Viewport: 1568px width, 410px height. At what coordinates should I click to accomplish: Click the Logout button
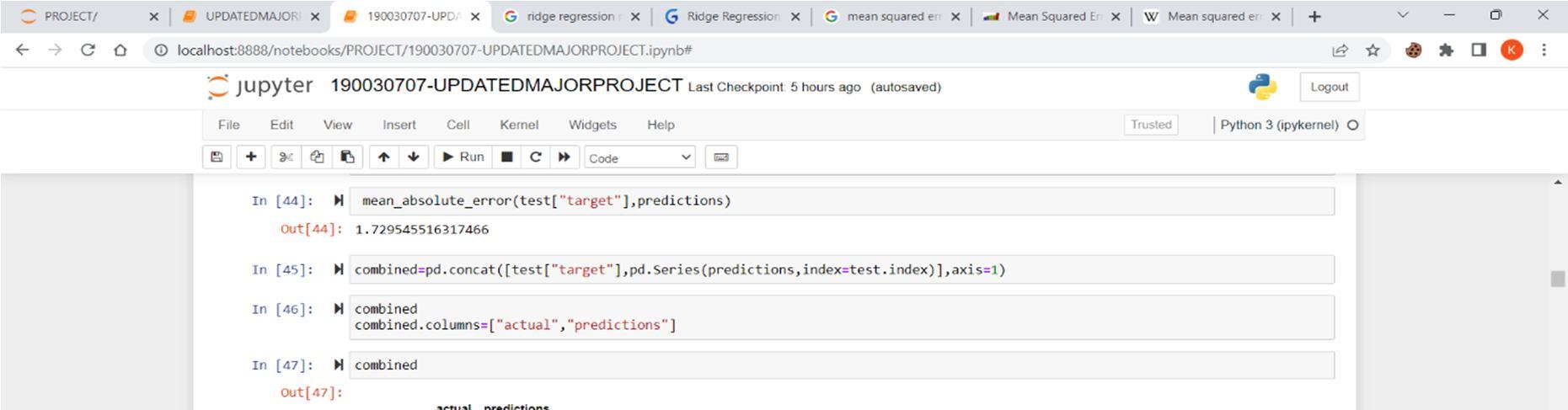click(x=1329, y=87)
